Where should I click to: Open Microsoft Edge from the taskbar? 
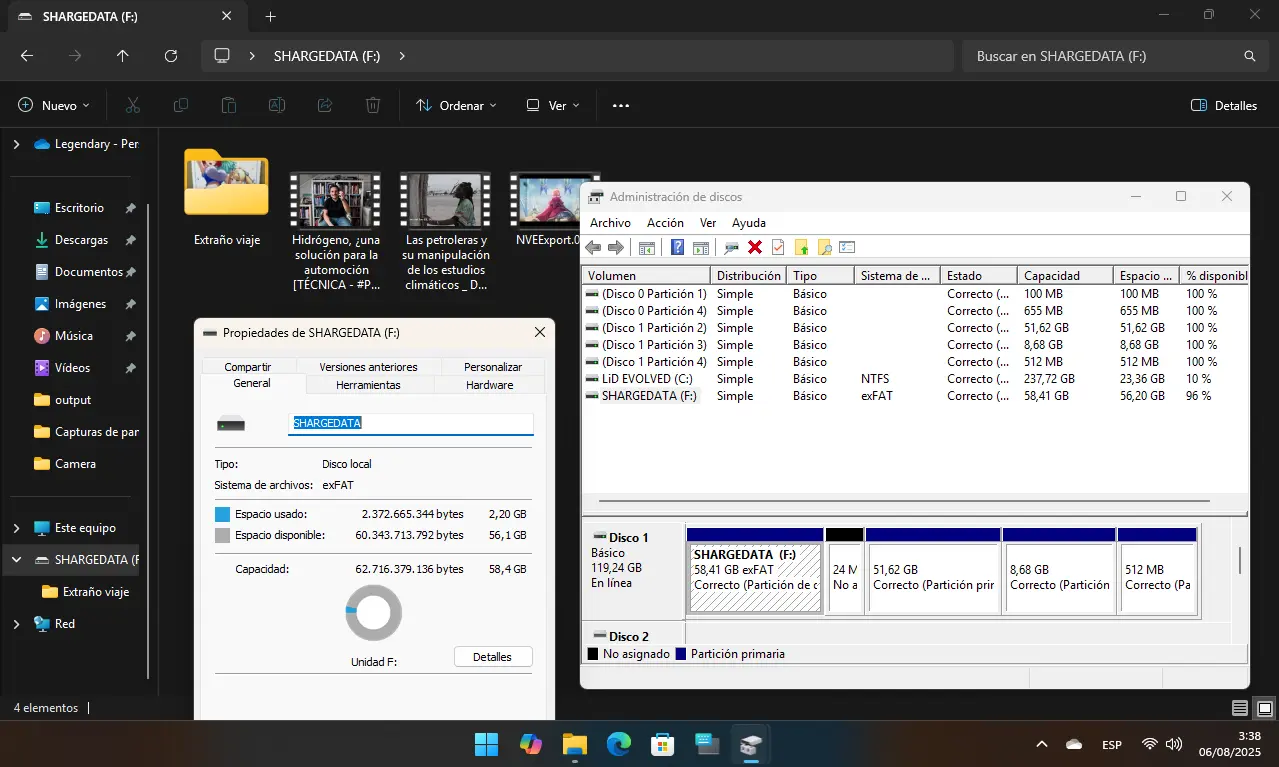tap(619, 744)
